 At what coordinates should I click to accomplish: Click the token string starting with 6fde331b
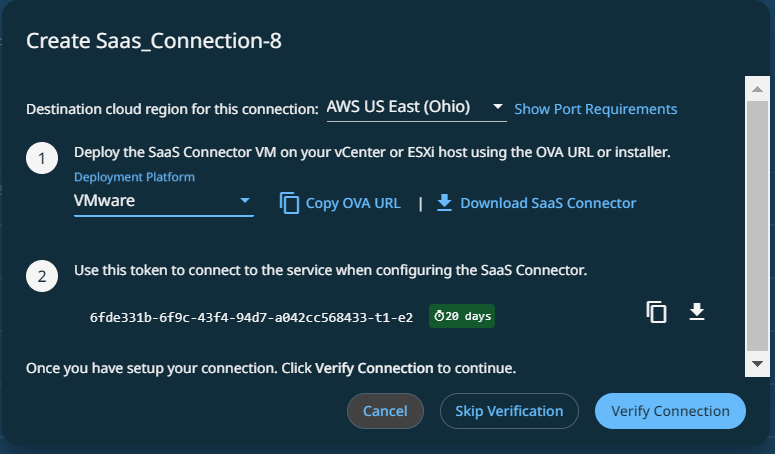[251, 317]
